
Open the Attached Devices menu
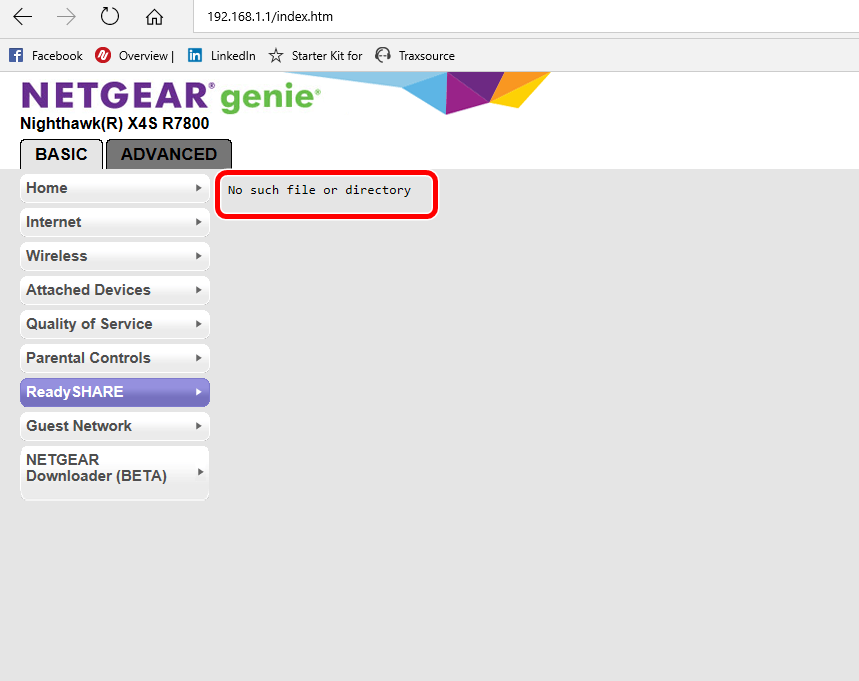tap(115, 290)
